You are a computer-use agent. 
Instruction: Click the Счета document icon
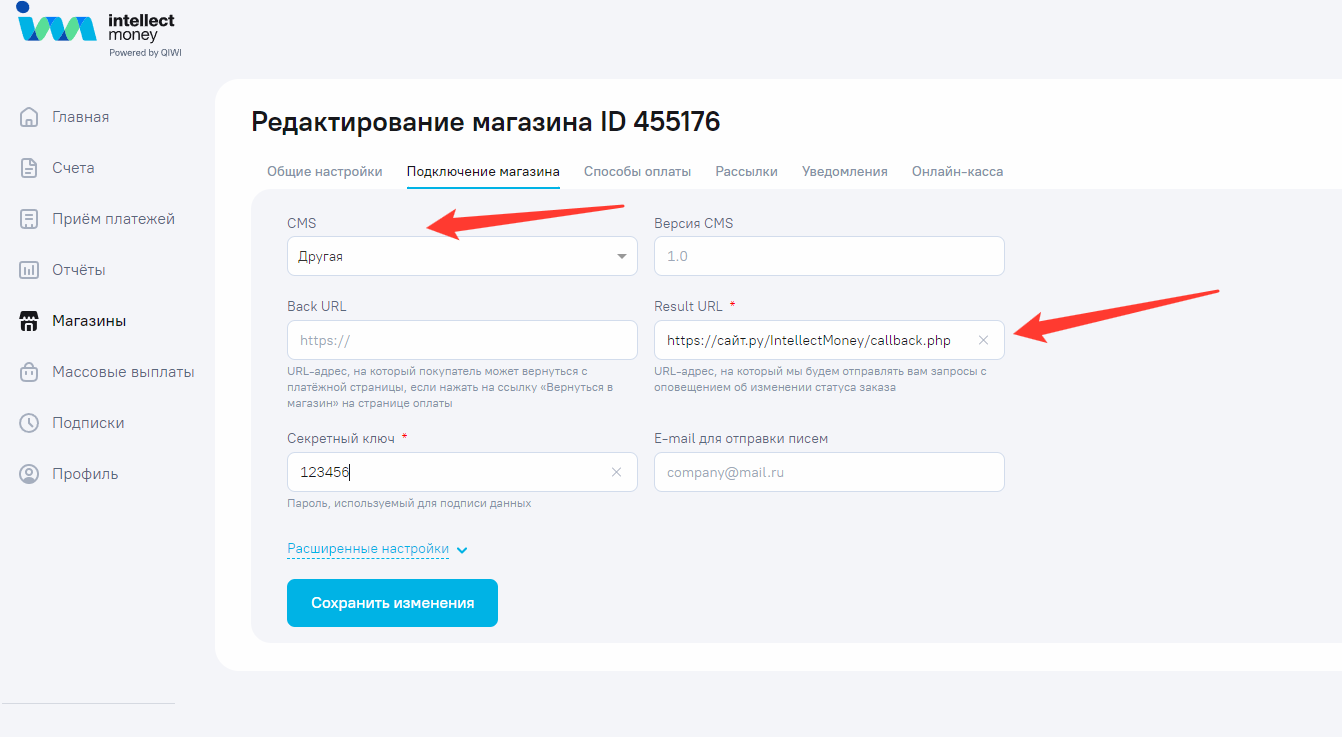click(29, 168)
